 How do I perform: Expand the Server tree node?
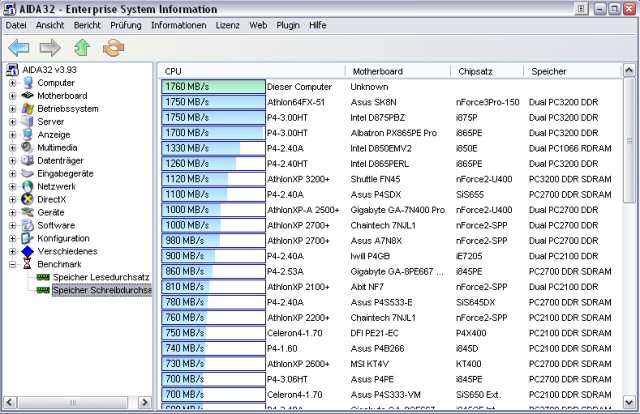click(13, 122)
